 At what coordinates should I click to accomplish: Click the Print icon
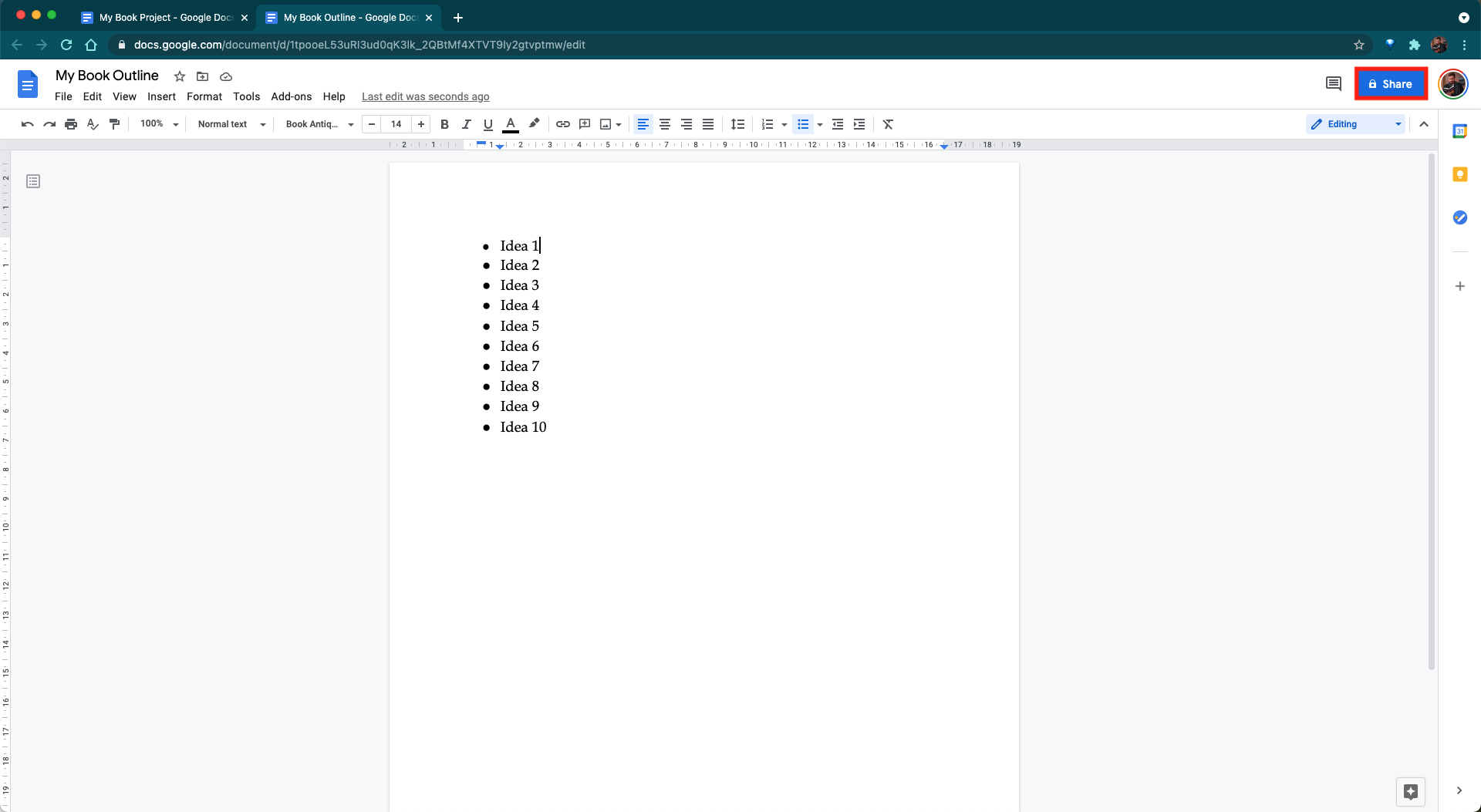71,124
